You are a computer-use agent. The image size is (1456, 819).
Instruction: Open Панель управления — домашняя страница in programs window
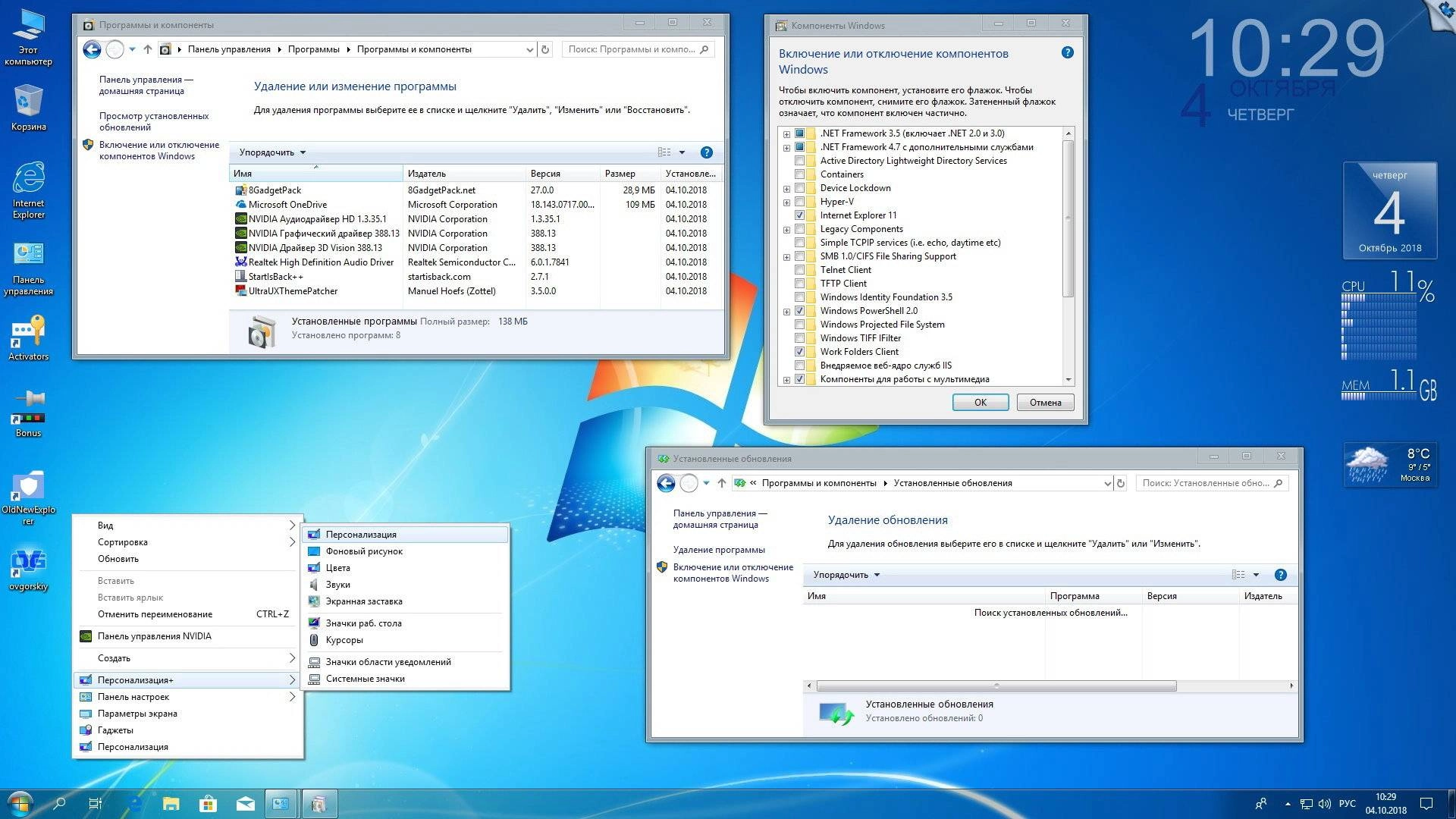(x=146, y=85)
